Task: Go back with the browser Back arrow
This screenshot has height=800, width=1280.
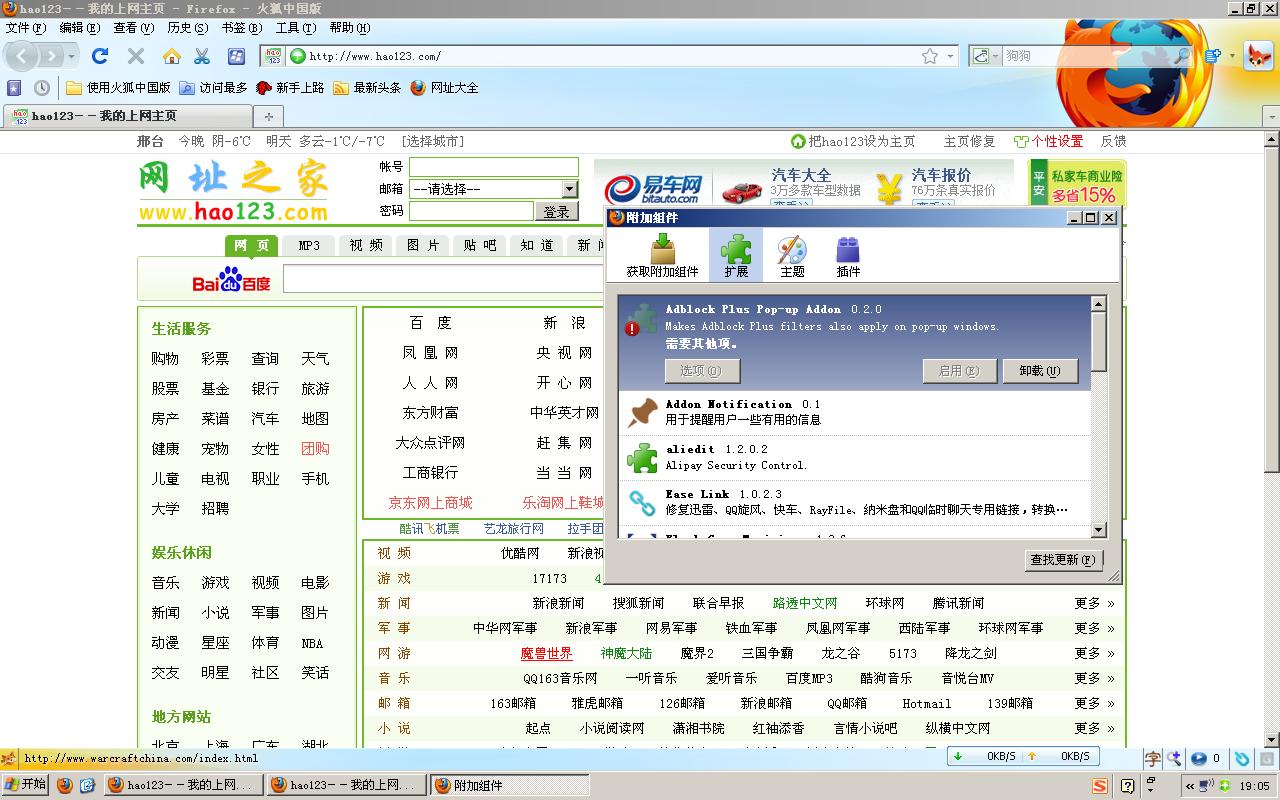Action: pyautogui.click(x=23, y=56)
